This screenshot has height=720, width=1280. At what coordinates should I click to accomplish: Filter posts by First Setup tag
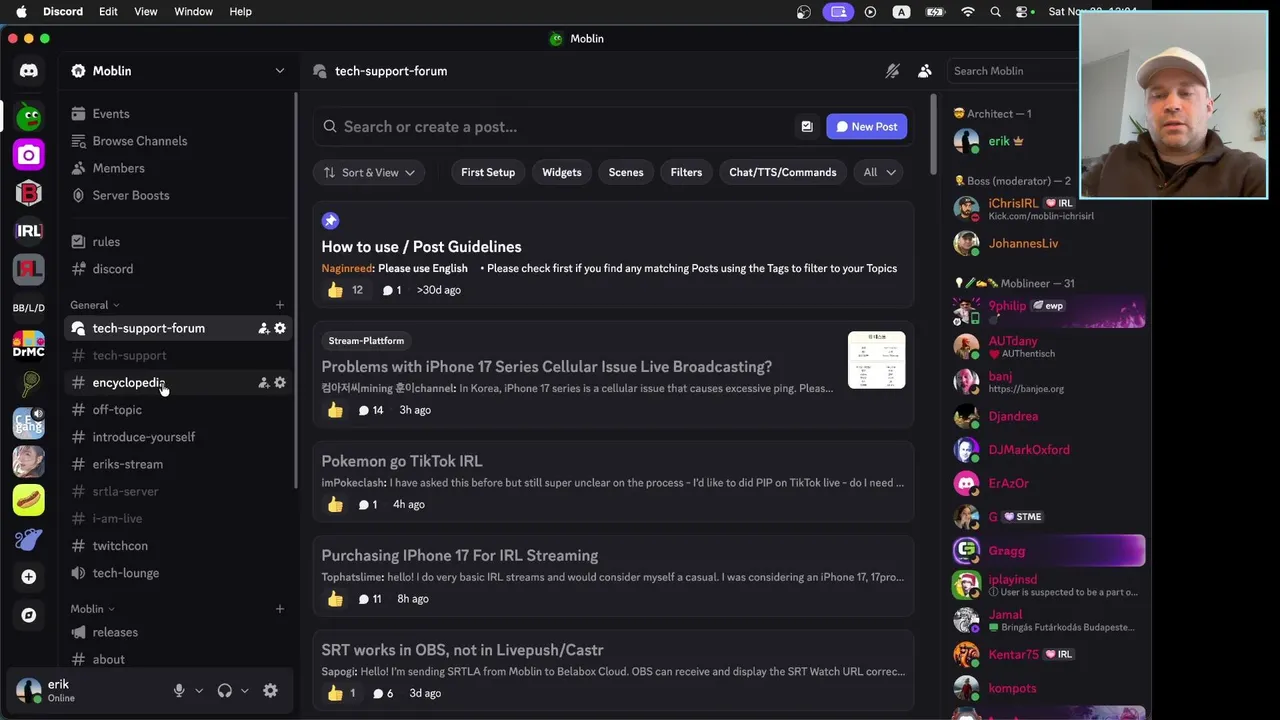[488, 172]
